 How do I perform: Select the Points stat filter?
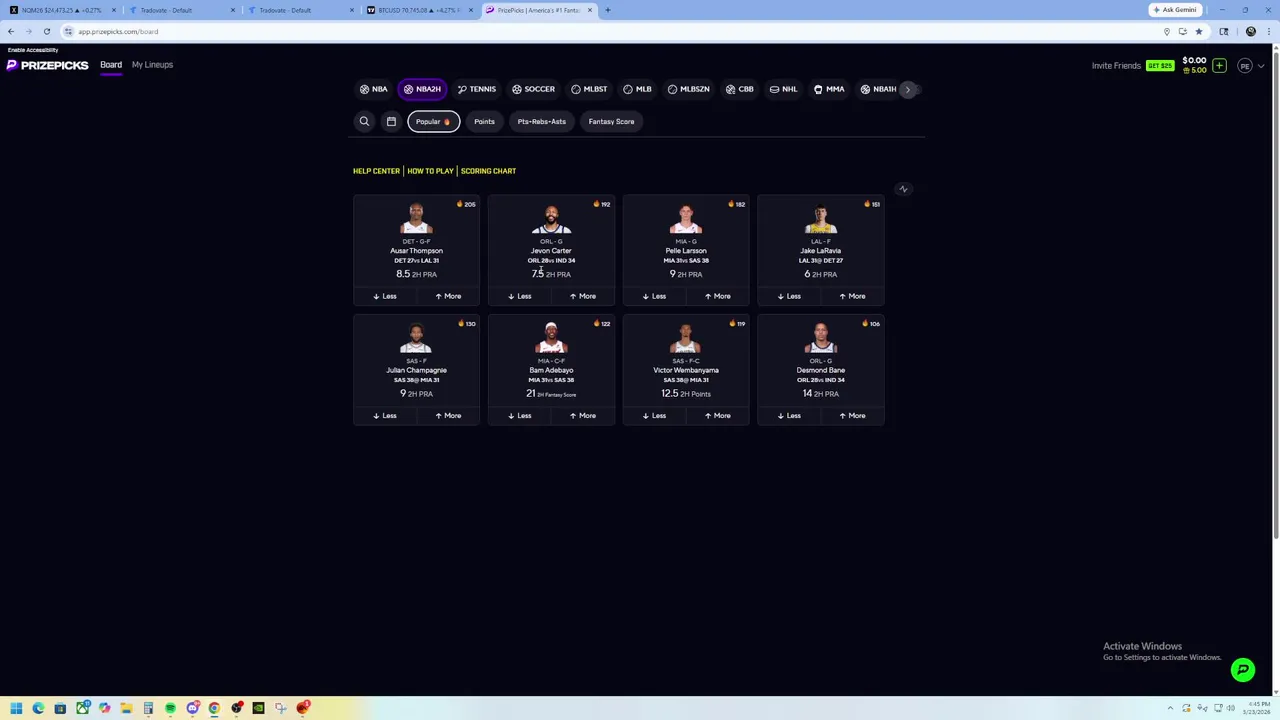click(484, 121)
